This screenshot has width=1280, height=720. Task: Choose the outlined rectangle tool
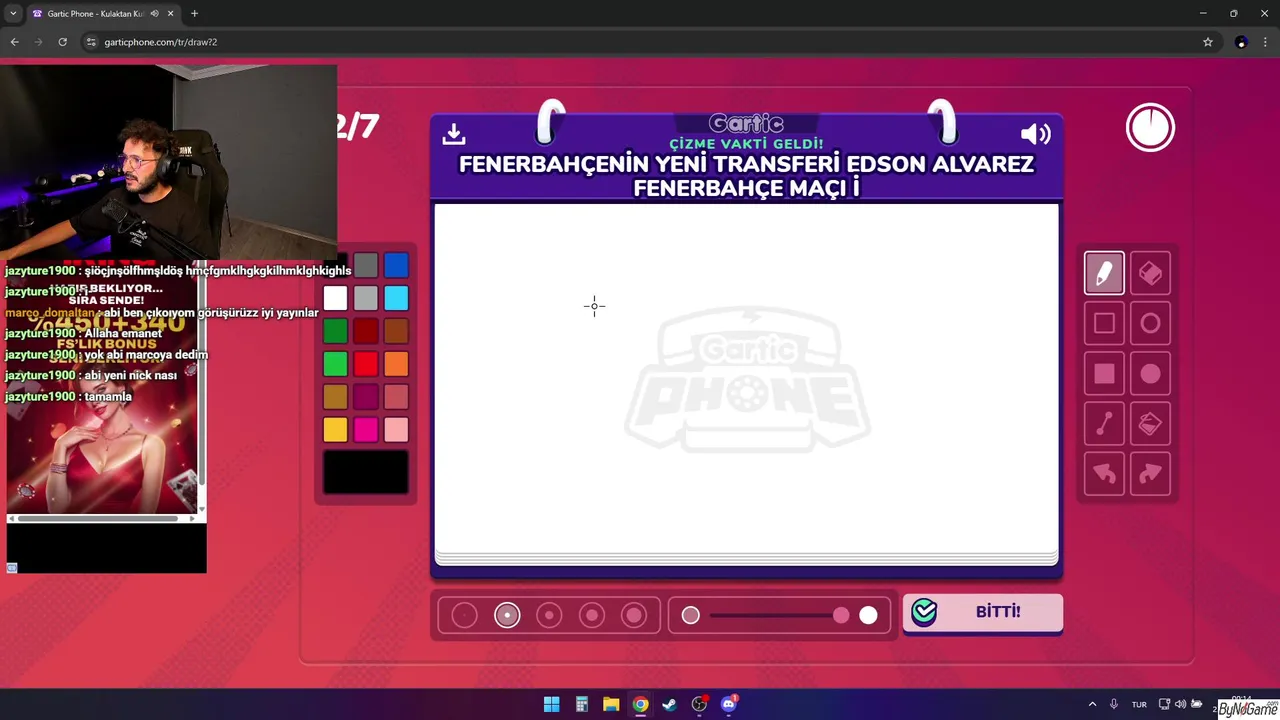pyautogui.click(x=1104, y=323)
